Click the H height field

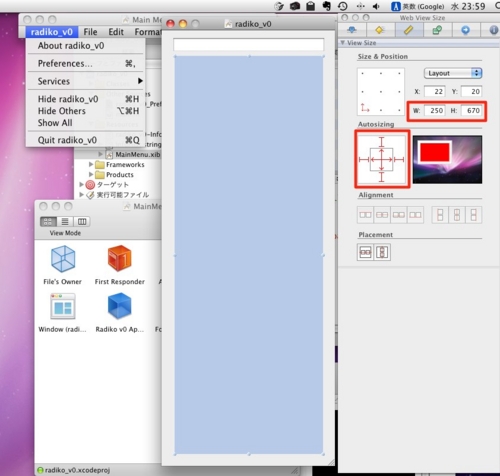pyautogui.click(x=472, y=110)
